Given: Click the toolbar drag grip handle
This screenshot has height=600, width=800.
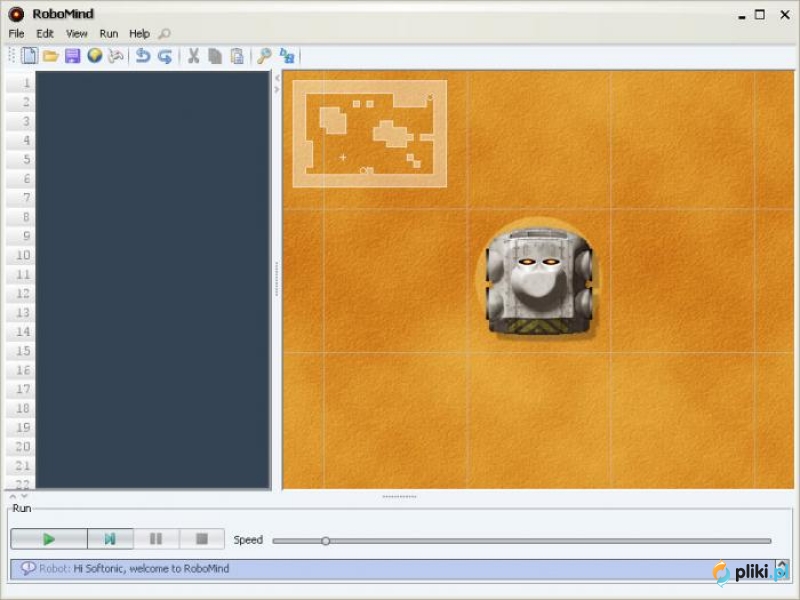Looking at the screenshot, I should [12, 56].
